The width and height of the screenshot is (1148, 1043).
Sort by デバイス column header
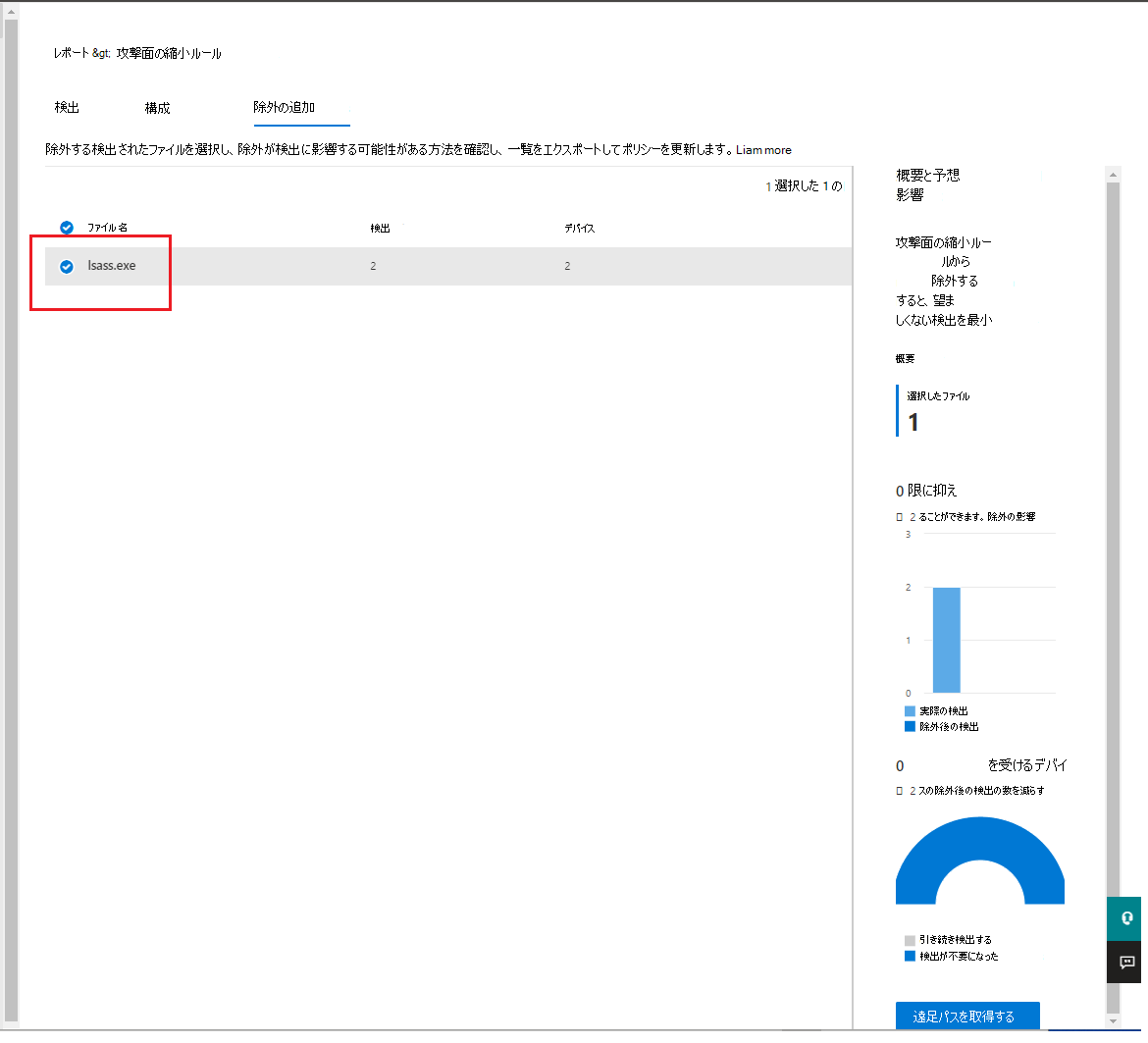pyautogui.click(x=579, y=228)
